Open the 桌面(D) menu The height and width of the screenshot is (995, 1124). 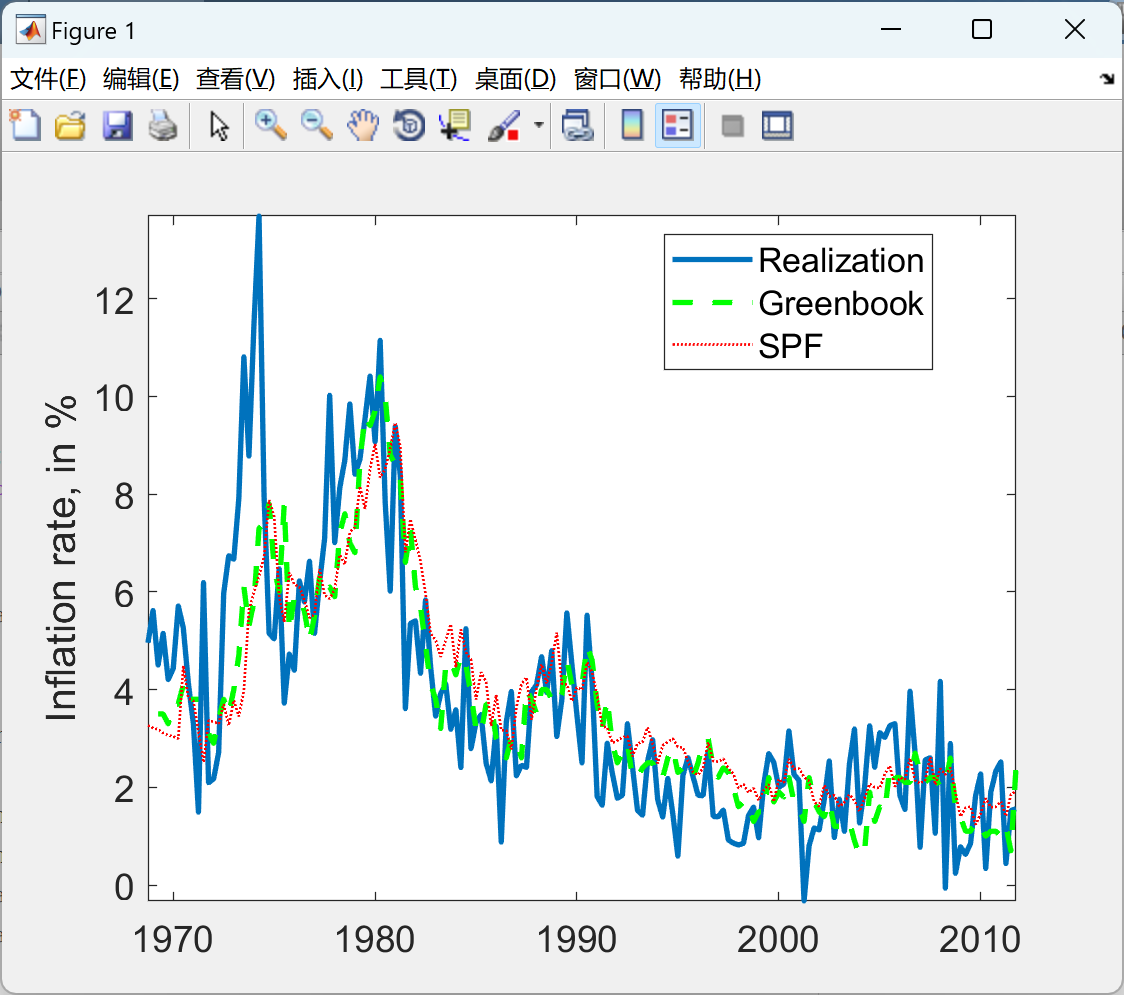click(x=515, y=79)
